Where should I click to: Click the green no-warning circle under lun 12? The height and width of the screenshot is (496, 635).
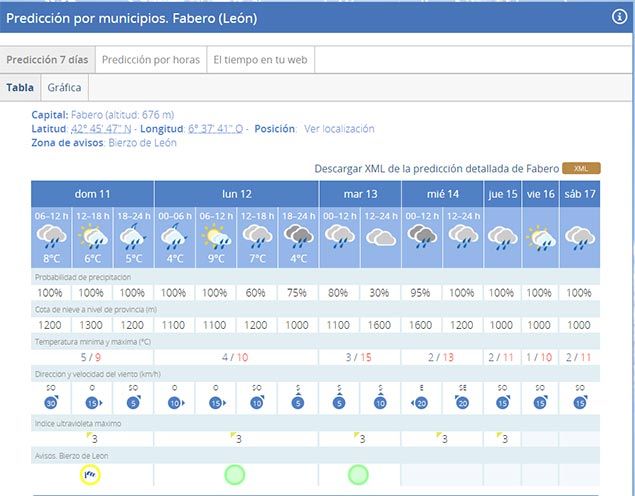(235, 474)
